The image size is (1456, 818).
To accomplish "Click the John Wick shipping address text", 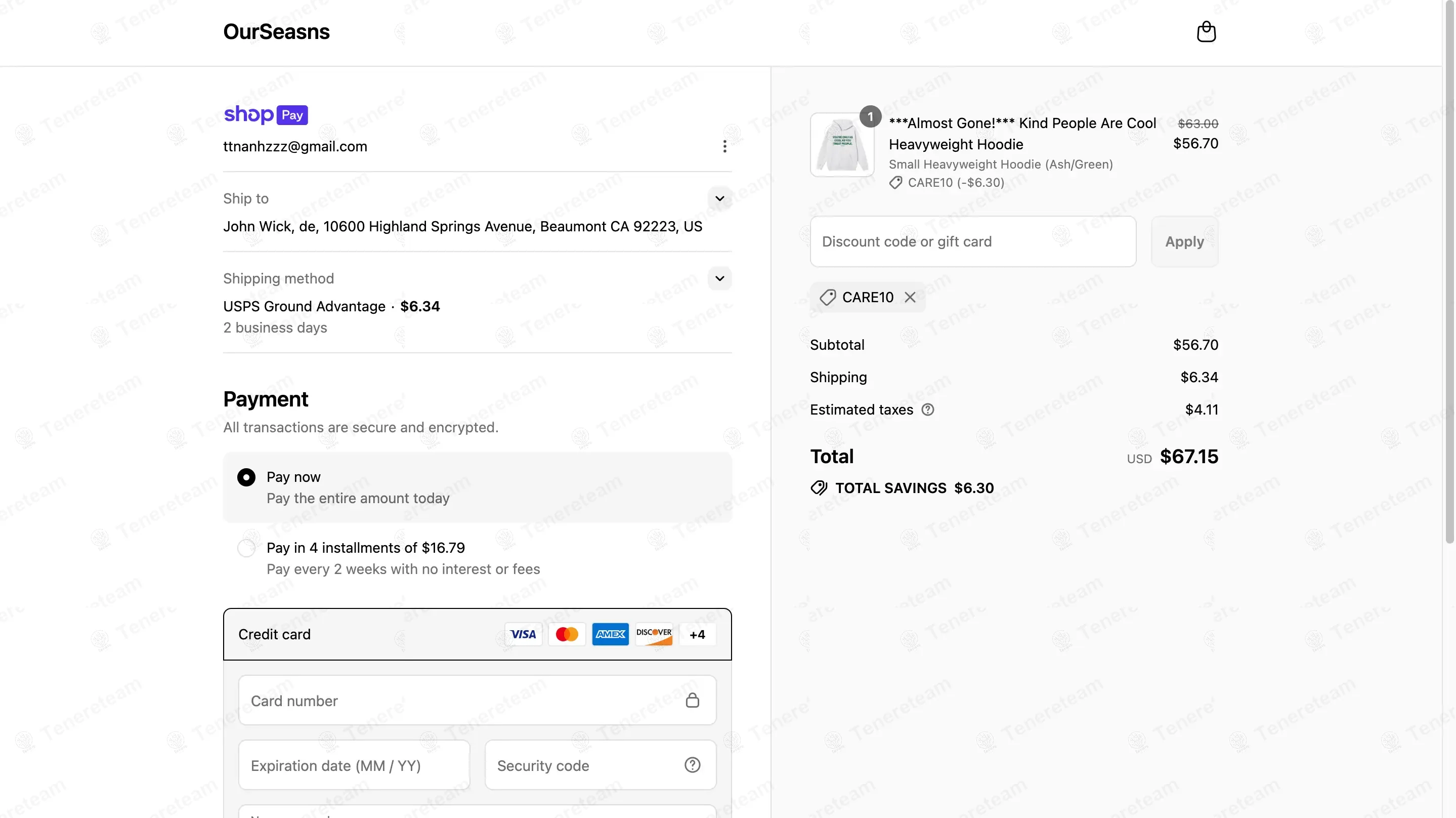I will pos(462,226).
